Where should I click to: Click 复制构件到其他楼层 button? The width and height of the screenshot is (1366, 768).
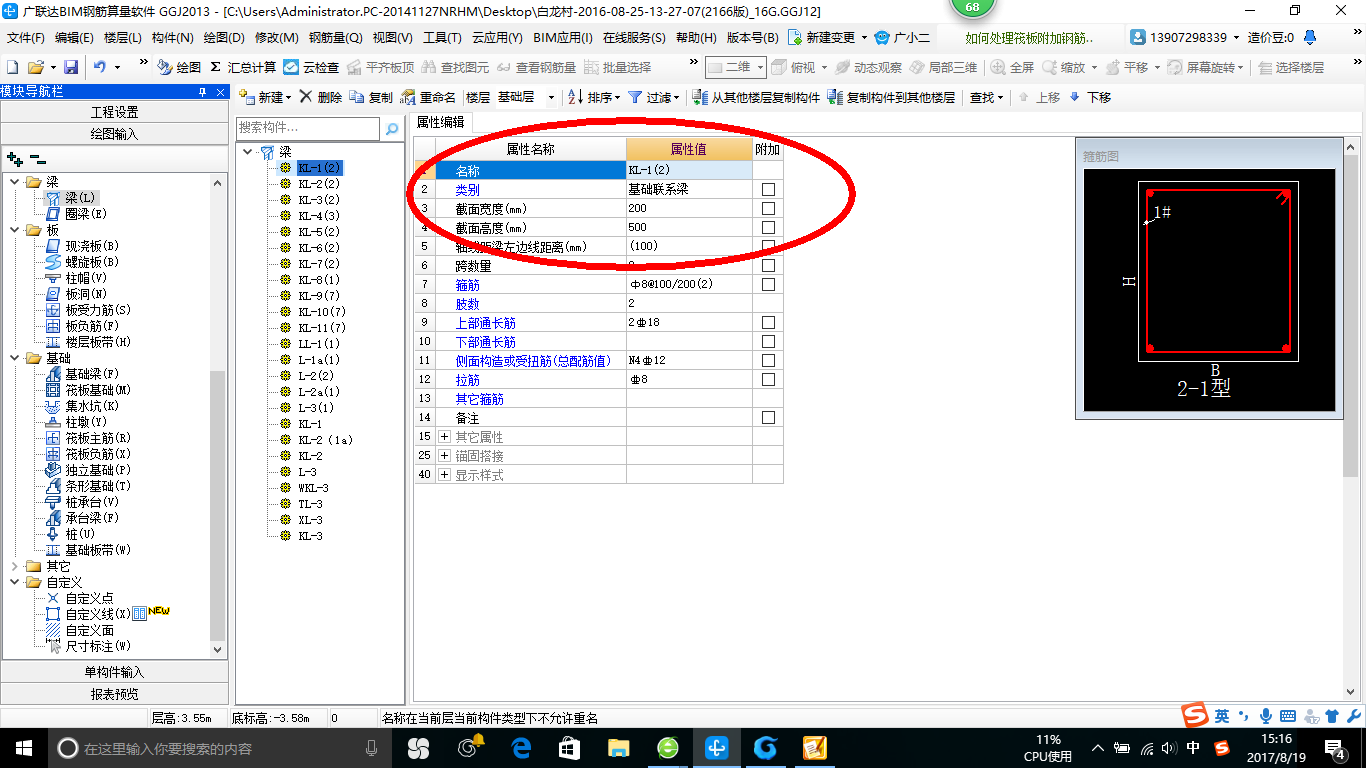click(891, 97)
